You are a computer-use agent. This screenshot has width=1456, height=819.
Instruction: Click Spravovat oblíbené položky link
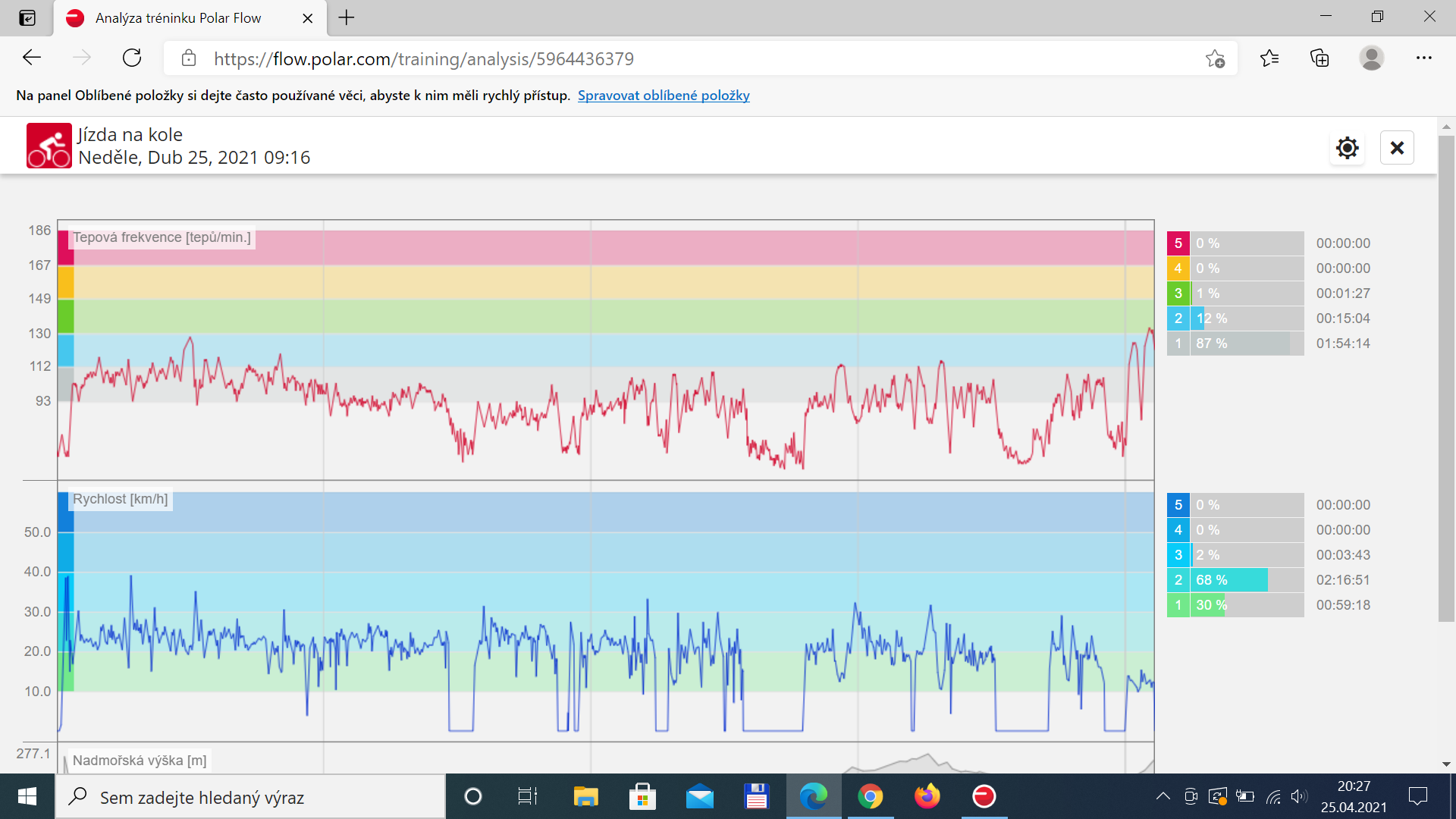click(664, 96)
